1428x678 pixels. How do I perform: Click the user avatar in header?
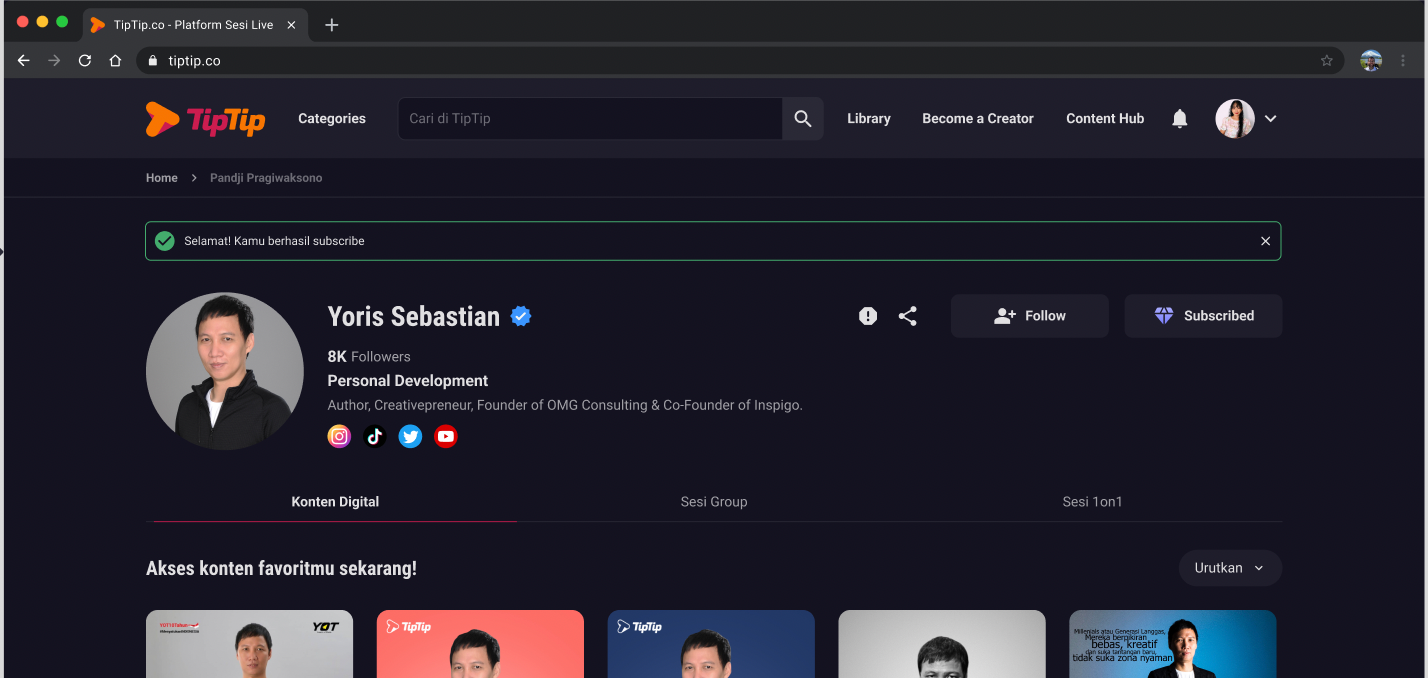tap(1235, 119)
